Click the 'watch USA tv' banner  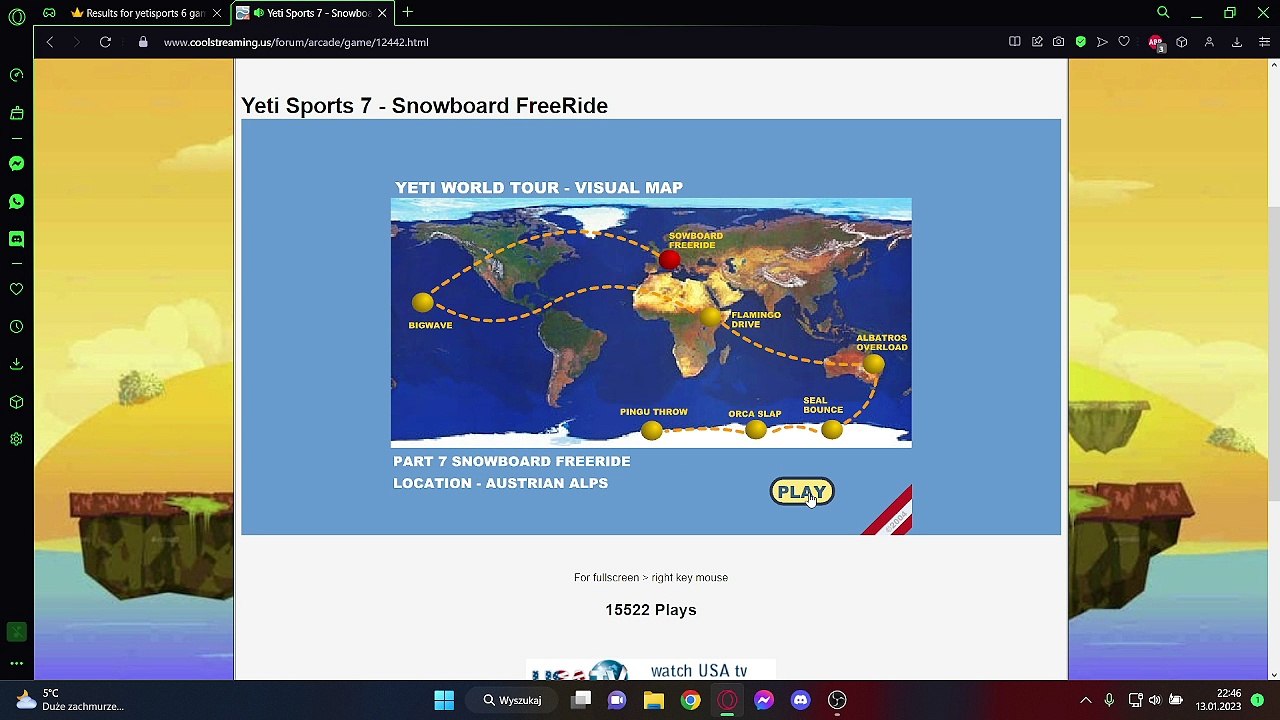pos(651,670)
